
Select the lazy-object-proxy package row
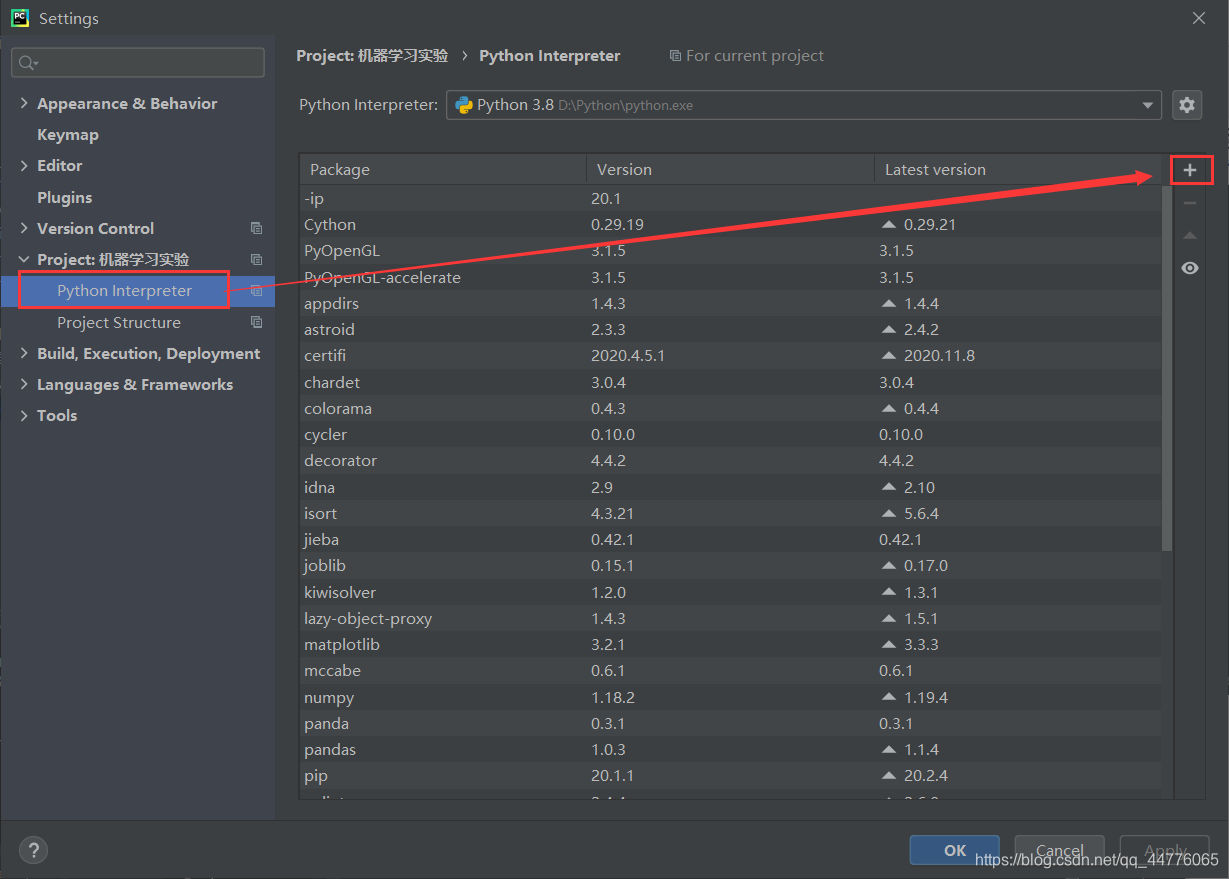tap(730, 618)
